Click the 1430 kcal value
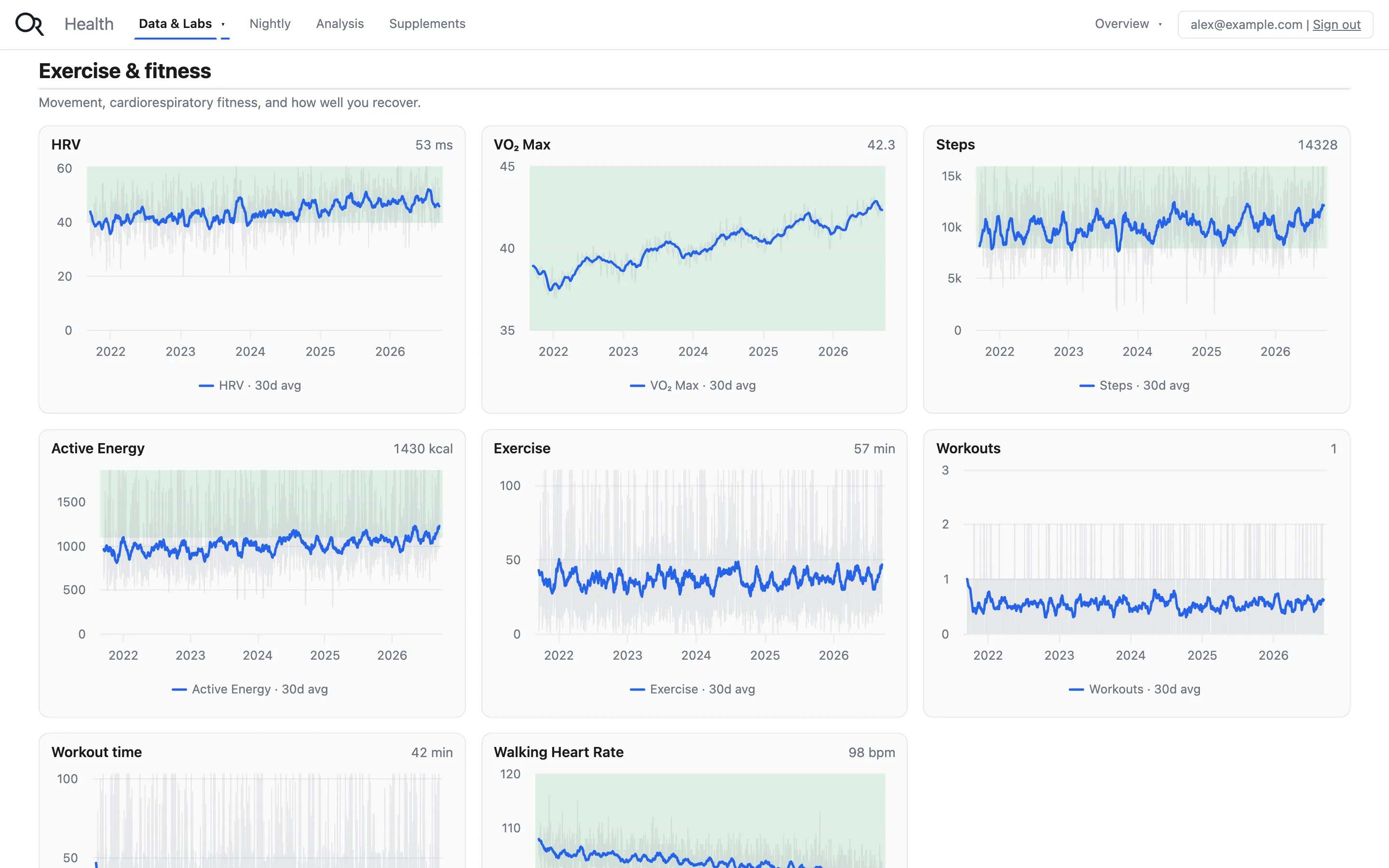This screenshot has width=1389, height=868. click(423, 449)
